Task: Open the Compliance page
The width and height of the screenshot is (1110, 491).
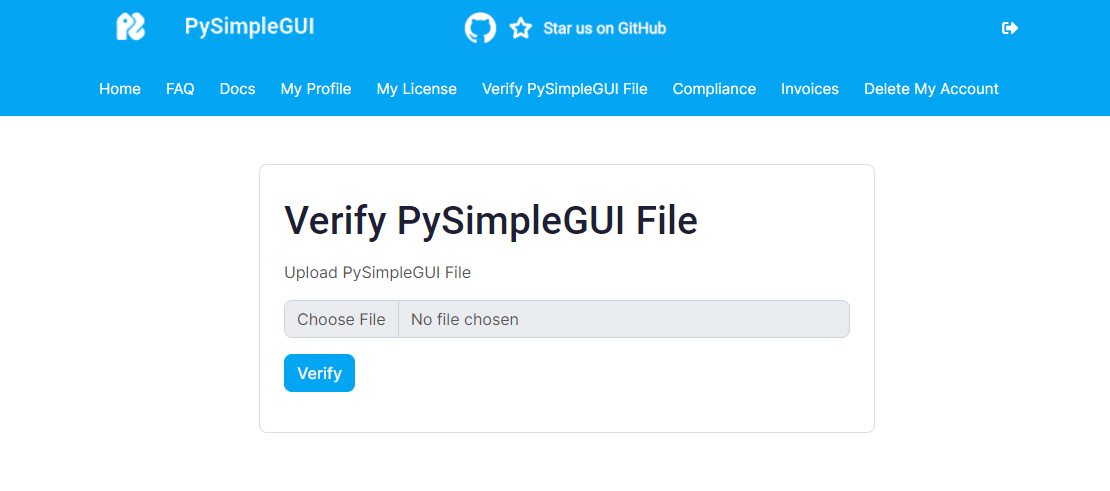Action: 714,89
